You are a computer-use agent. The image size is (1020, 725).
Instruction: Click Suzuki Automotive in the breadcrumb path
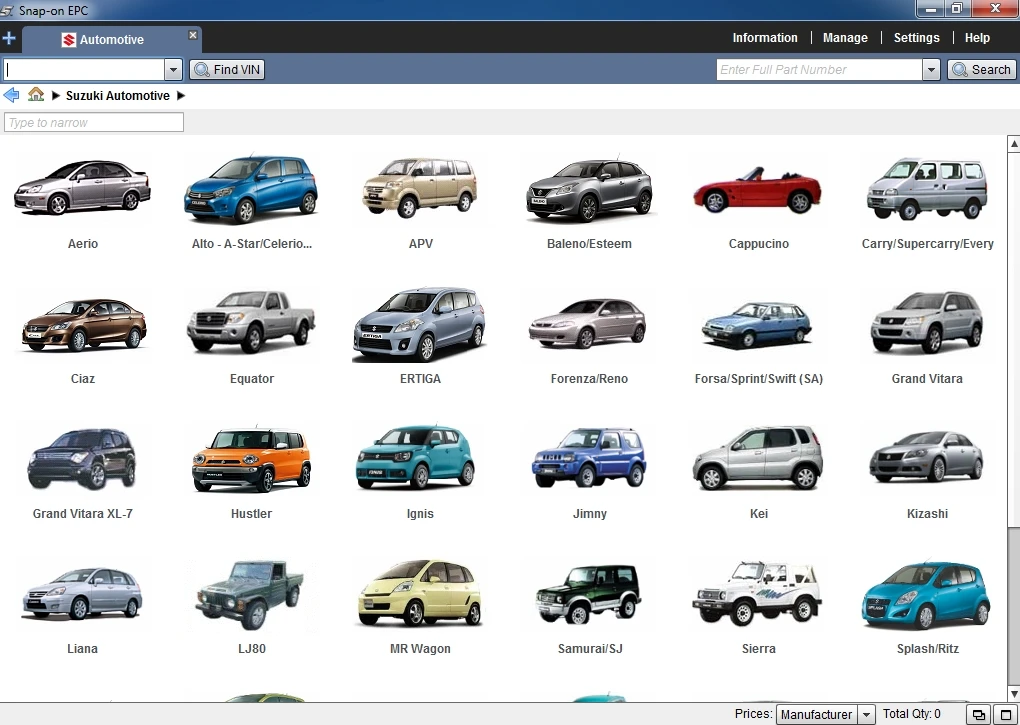point(120,95)
